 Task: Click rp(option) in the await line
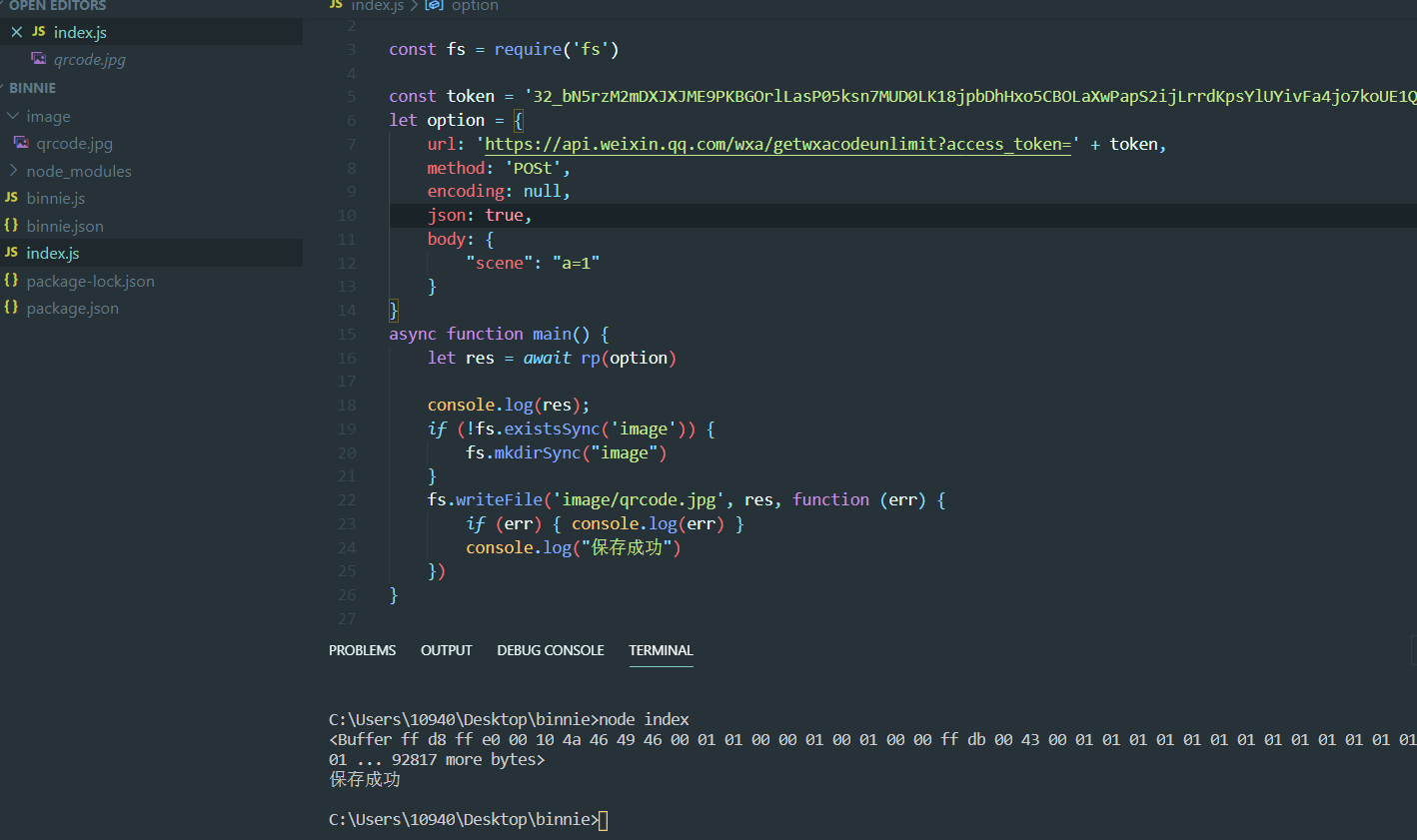pyautogui.click(x=629, y=358)
